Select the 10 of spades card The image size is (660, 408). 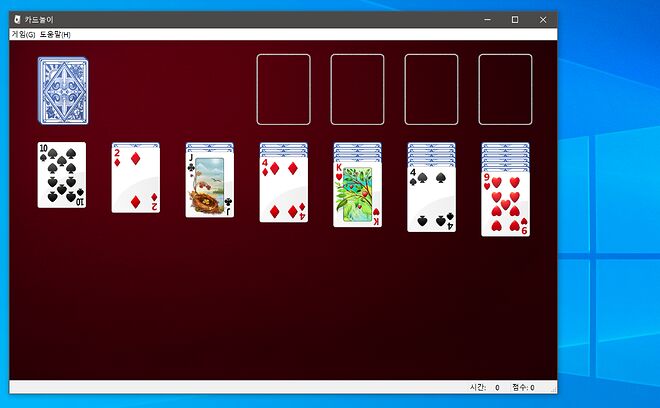tap(62, 175)
